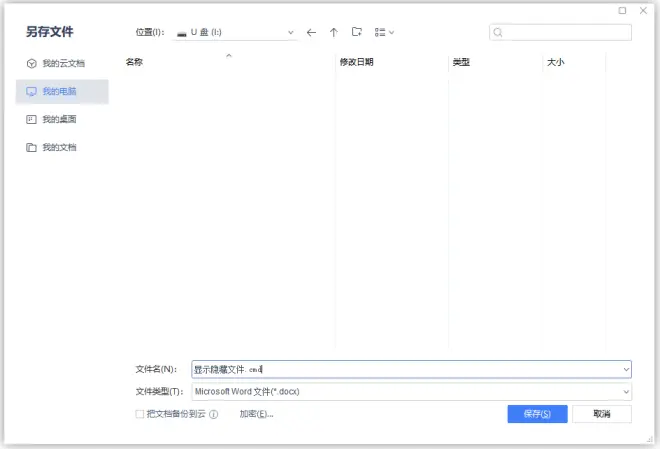The image size is (660, 449).
Task: Click the search magnifier icon
Action: point(498,32)
